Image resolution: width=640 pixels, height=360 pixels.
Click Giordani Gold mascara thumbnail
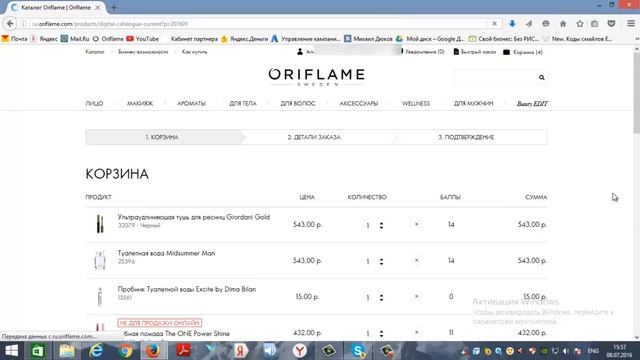pyautogui.click(x=100, y=224)
